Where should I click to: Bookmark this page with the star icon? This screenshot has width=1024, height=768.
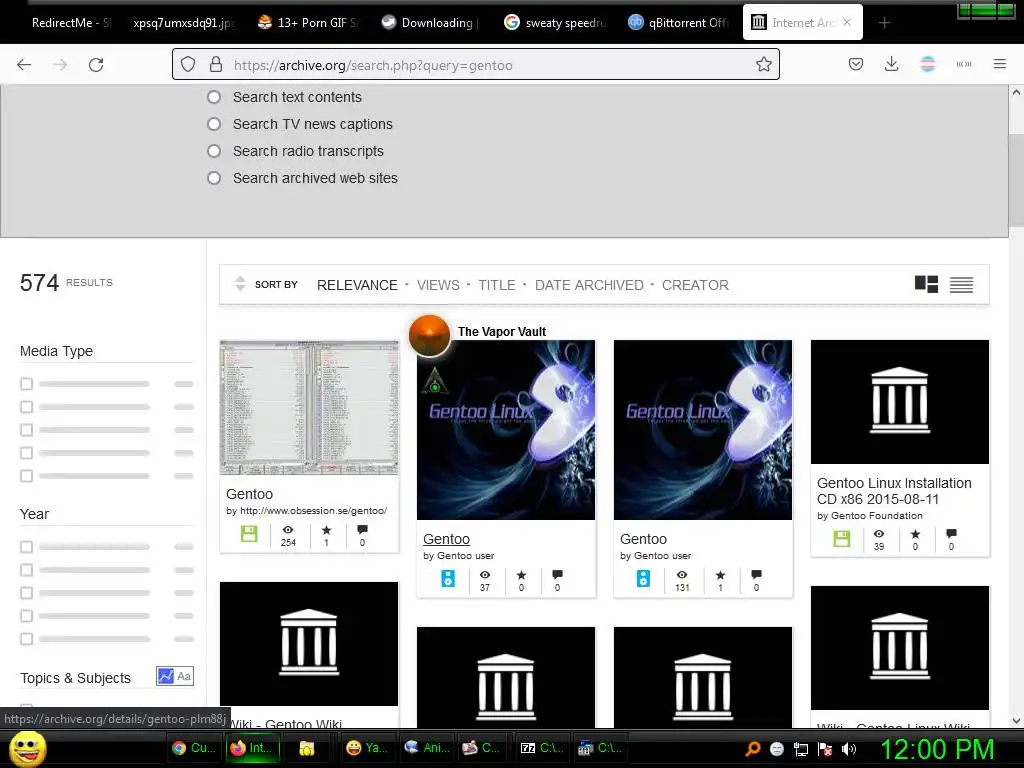coord(763,64)
